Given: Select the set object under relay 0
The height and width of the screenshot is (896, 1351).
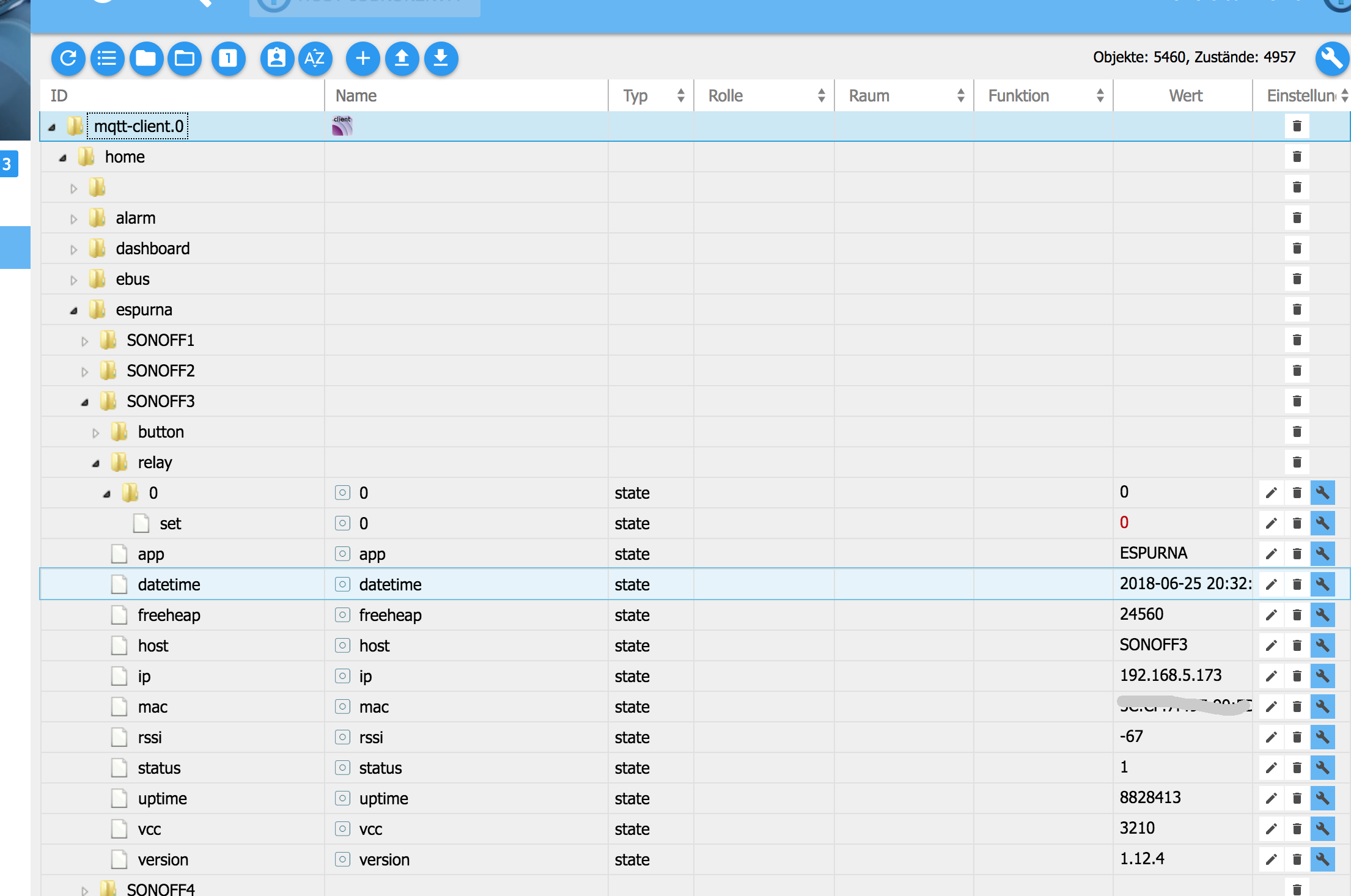Looking at the screenshot, I should [171, 524].
